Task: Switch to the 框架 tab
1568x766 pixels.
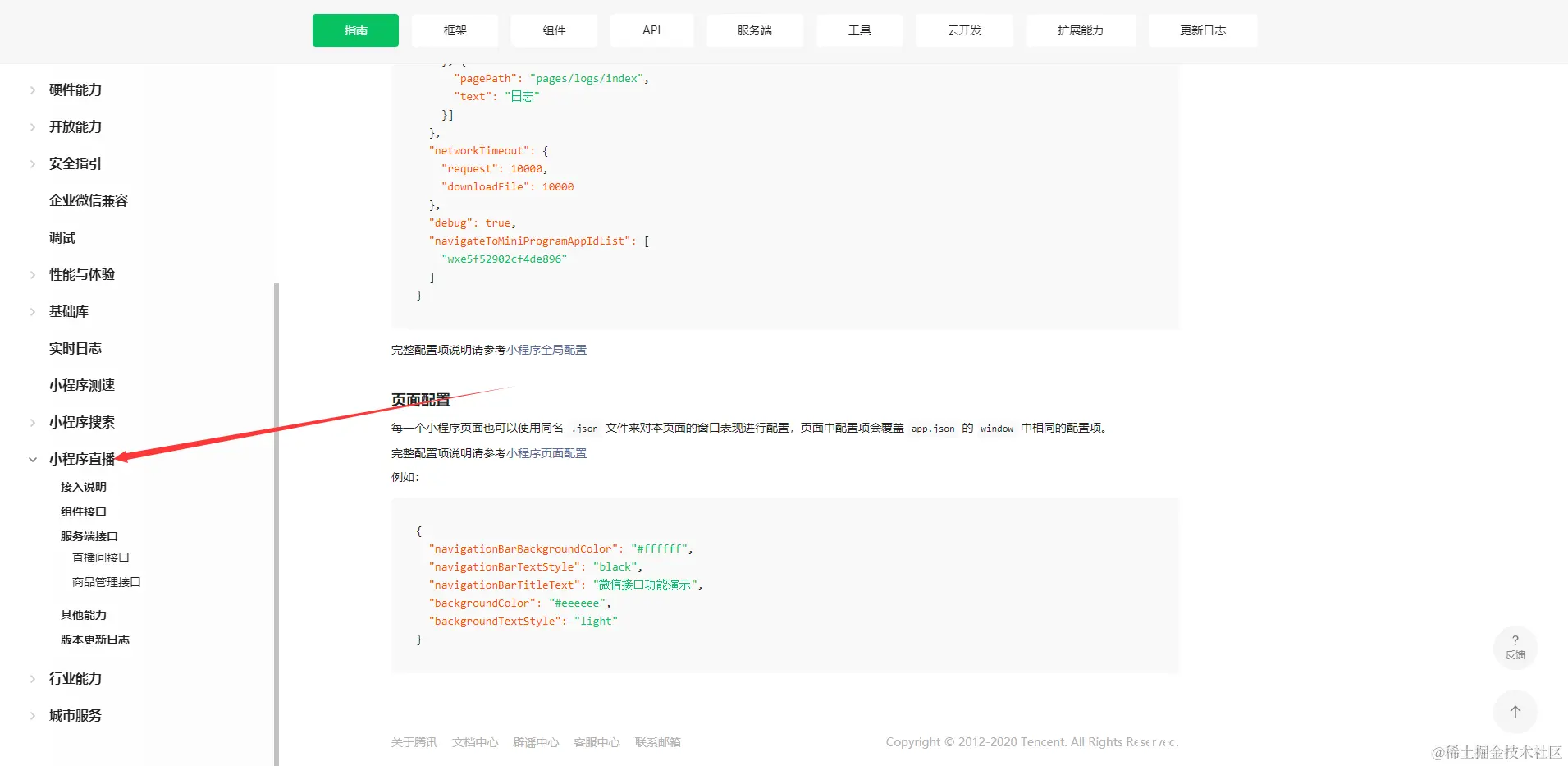Action: (x=455, y=30)
